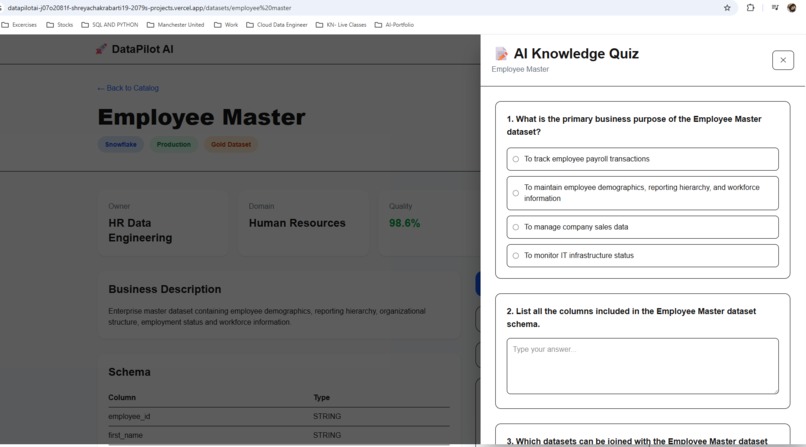Click the answer text box for question 2
The image size is (806, 447).
click(x=643, y=366)
